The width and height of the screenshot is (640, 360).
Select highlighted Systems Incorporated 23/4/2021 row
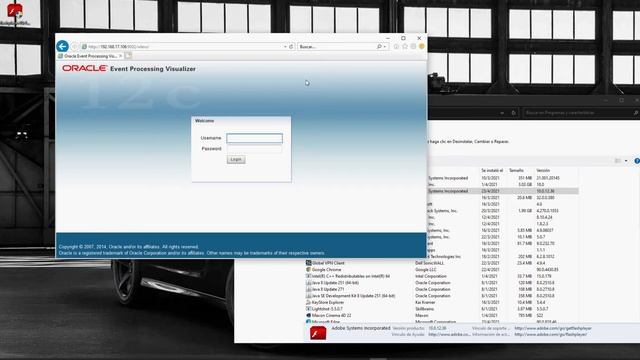(503, 191)
